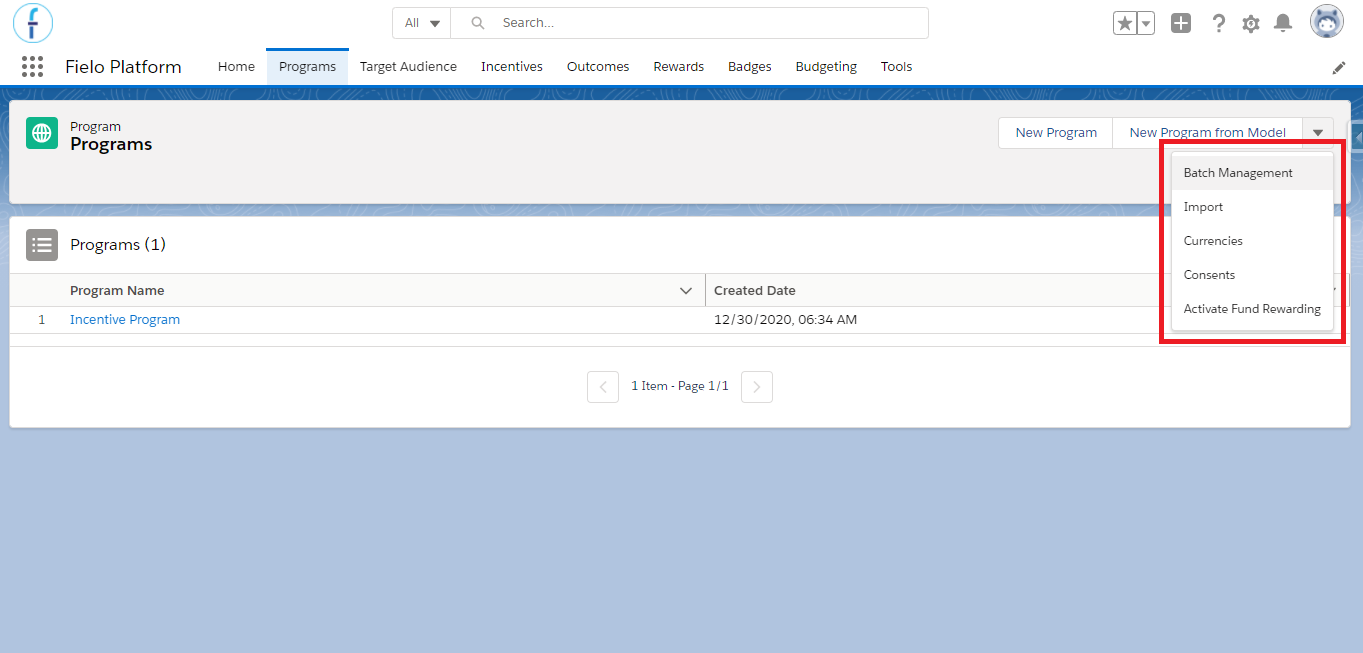Click the Programs list view icon
This screenshot has width=1363, height=653.
click(42, 245)
